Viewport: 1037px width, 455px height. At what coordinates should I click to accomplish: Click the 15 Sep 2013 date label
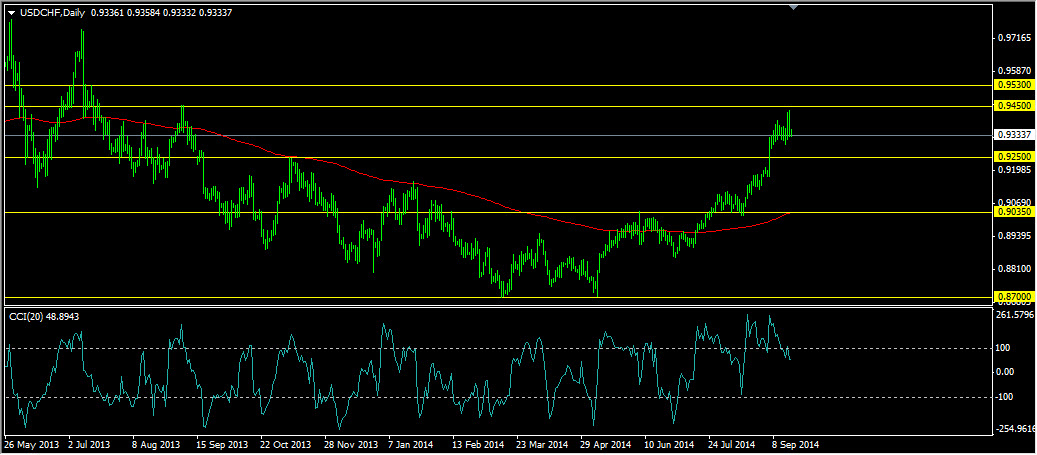tap(223, 445)
